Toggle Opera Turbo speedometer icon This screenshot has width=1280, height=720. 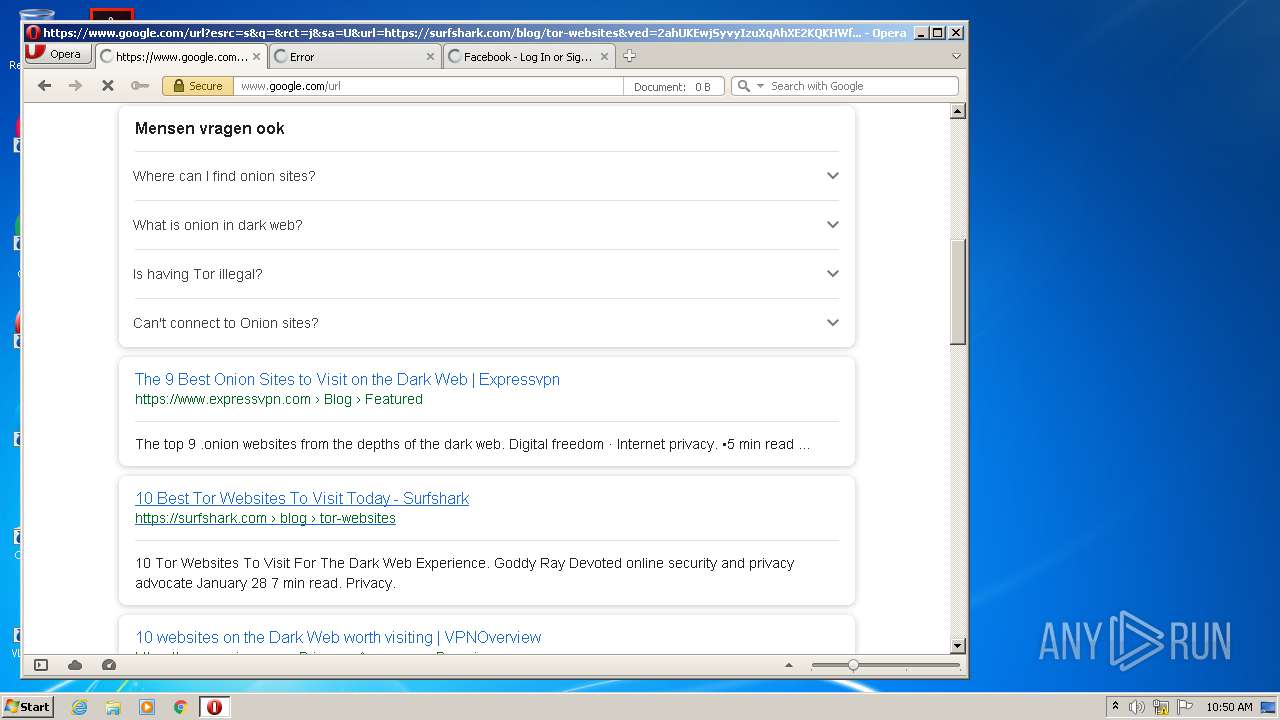point(109,665)
